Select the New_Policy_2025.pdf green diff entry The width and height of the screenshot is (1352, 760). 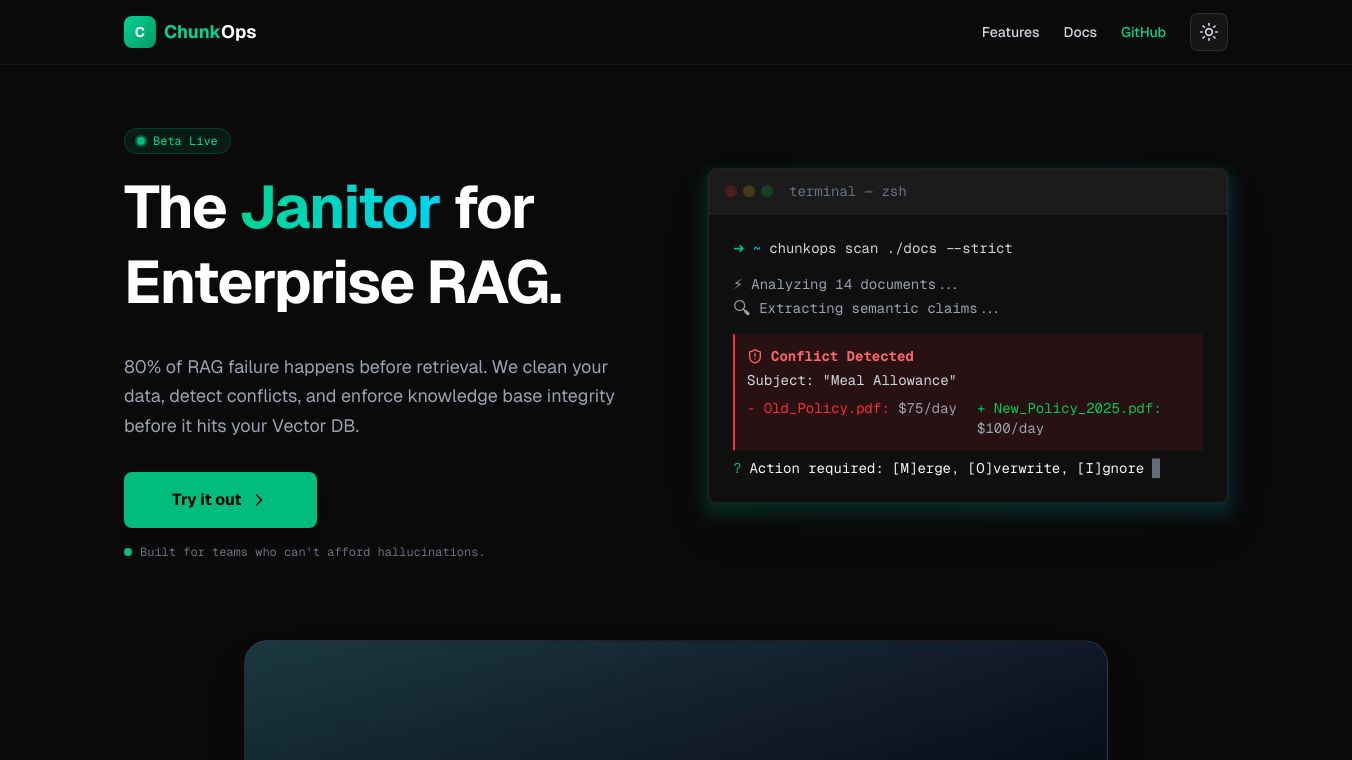tap(1069, 408)
